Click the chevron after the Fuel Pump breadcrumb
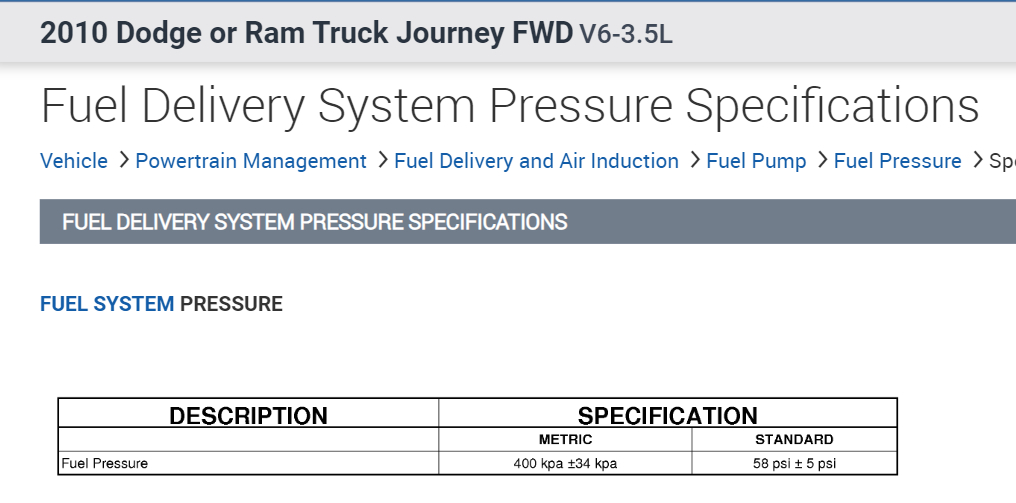Viewport: 1016px width, 503px height. (822, 160)
